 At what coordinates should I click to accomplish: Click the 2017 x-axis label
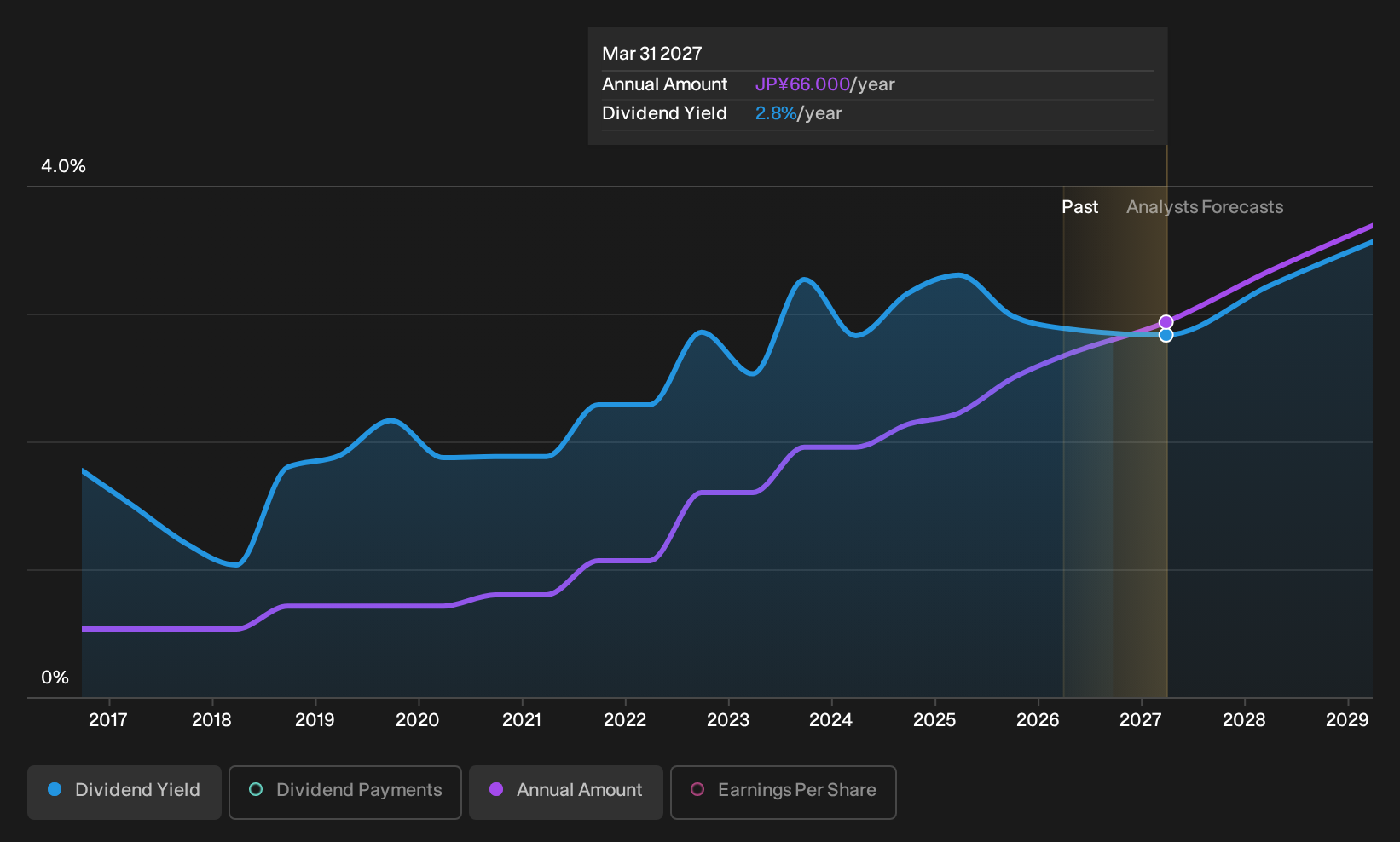(x=108, y=720)
